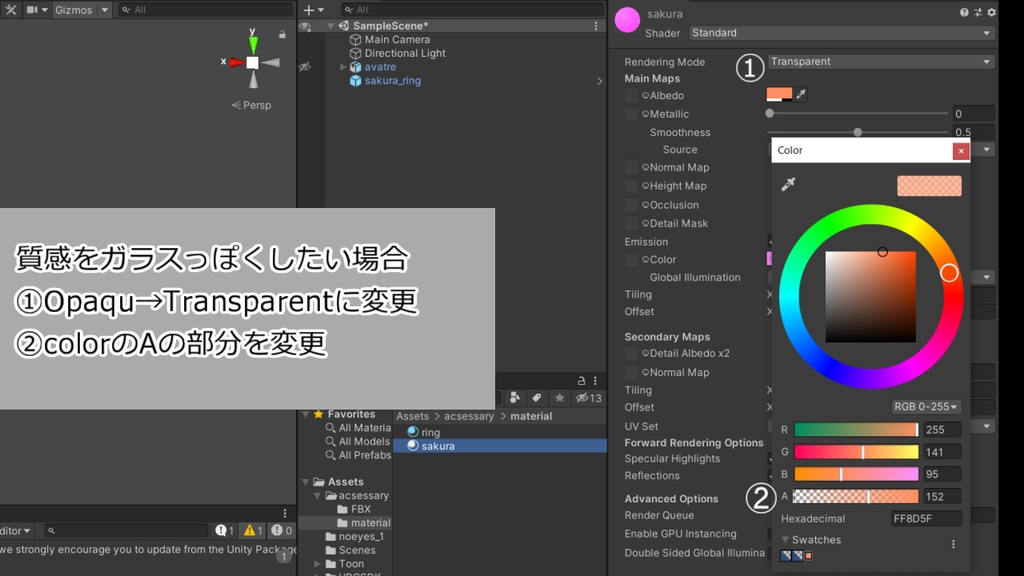Open Swatches options menu dots
Screen dimensions: 1024x576
tap(953, 544)
